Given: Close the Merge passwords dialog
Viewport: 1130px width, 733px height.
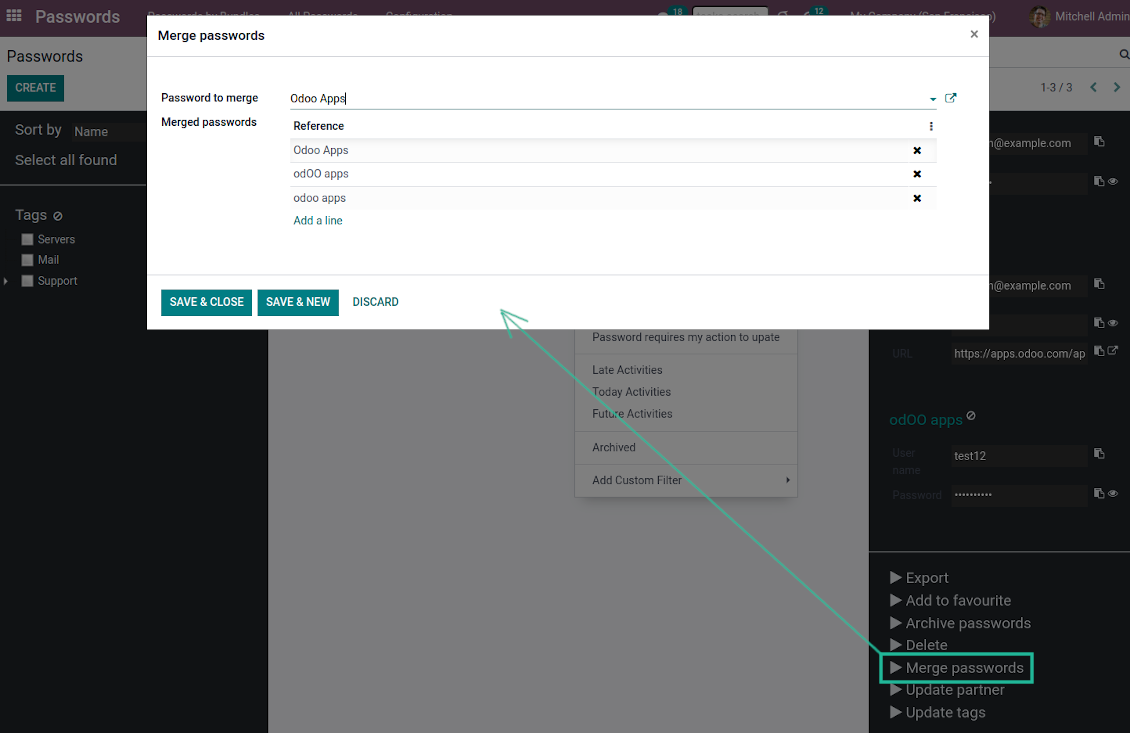Looking at the screenshot, I should pyautogui.click(x=974, y=34).
